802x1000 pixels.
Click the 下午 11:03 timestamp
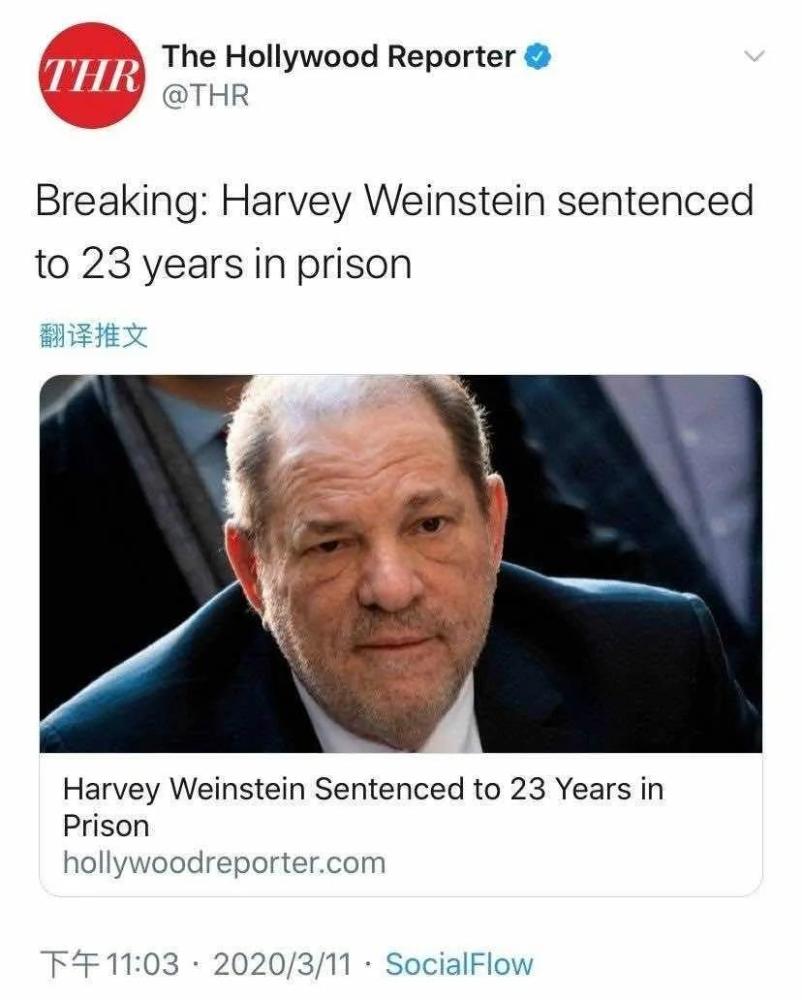pyautogui.click(x=109, y=964)
